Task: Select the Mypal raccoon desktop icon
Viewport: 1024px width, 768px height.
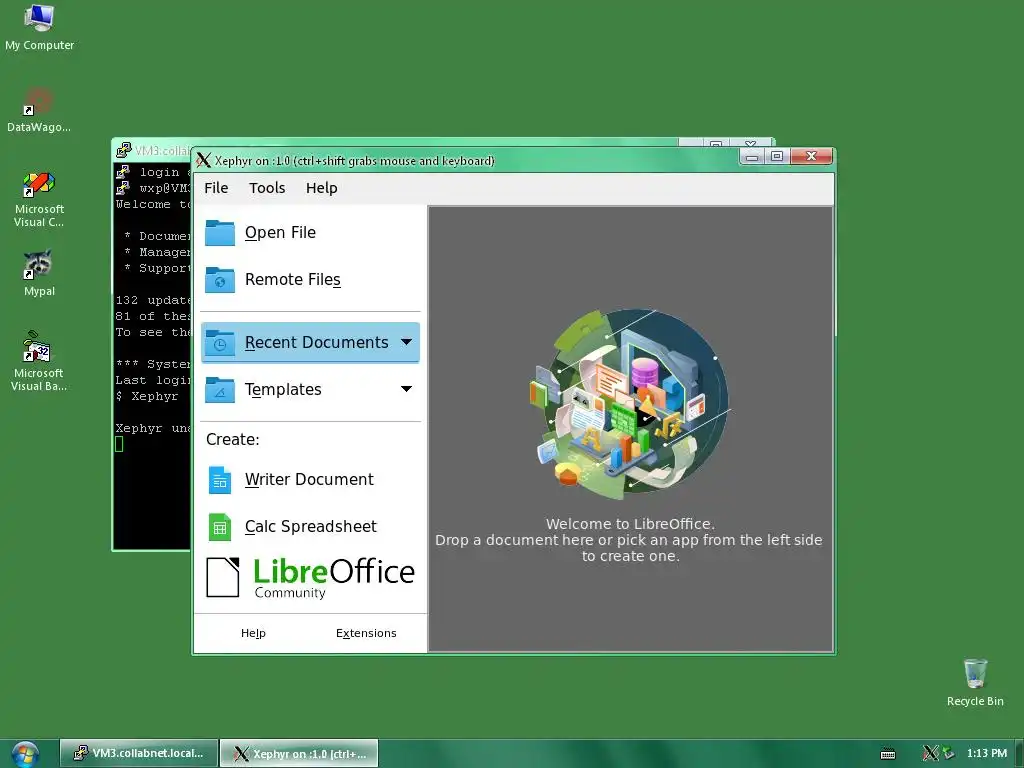Action: [39, 273]
